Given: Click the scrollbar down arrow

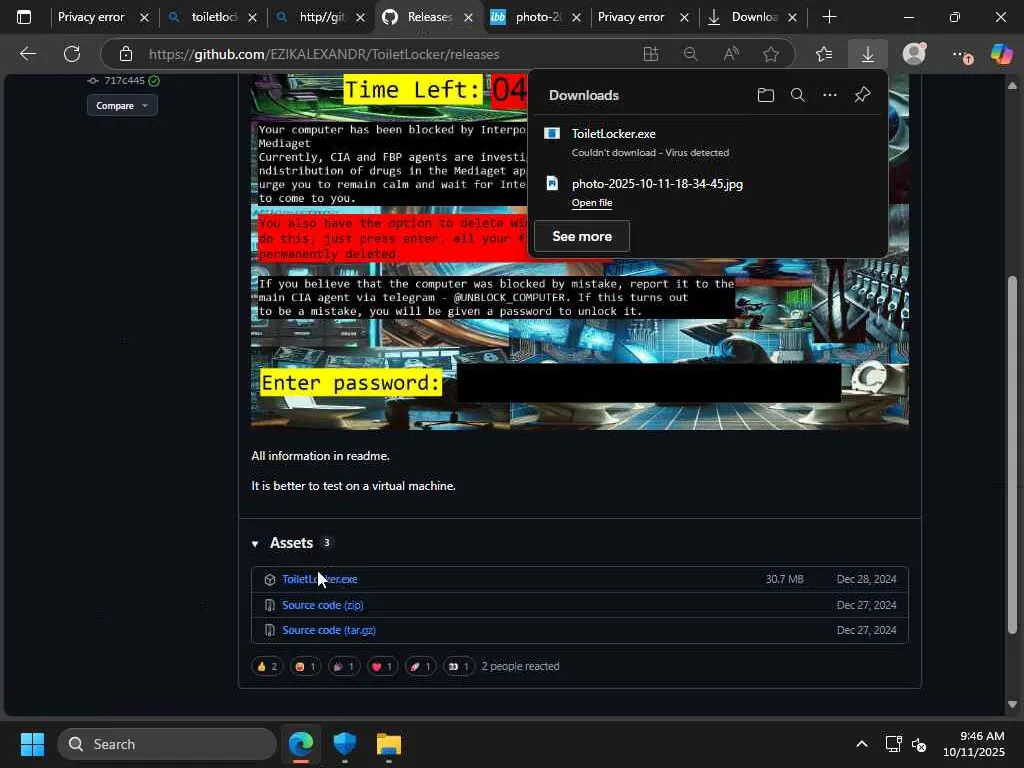Looking at the screenshot, I should [x=1012, y=705].
